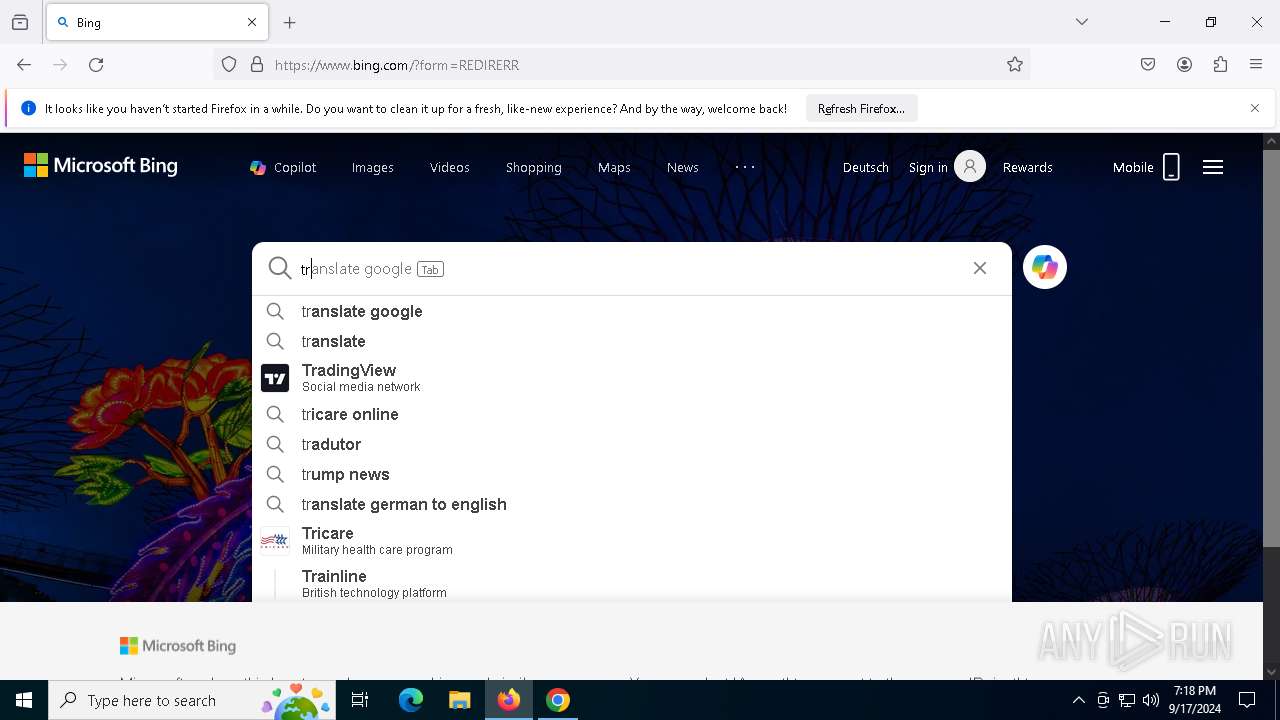Open Copilot round icon beside search
The image size is (1280, 720).
(x=1045, y=267)
